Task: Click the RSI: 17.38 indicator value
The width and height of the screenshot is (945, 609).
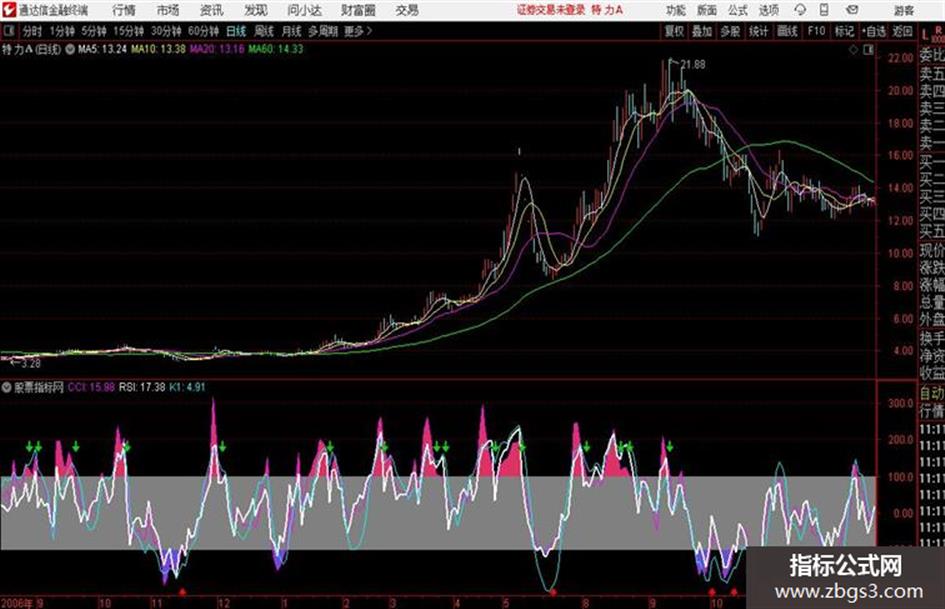Action: point(142,387)
